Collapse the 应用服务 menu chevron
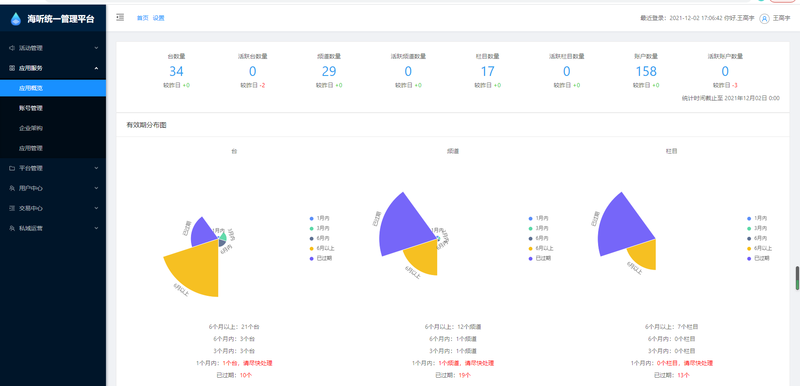This screenshot has width=800, height=386. (x=96, y=68)
